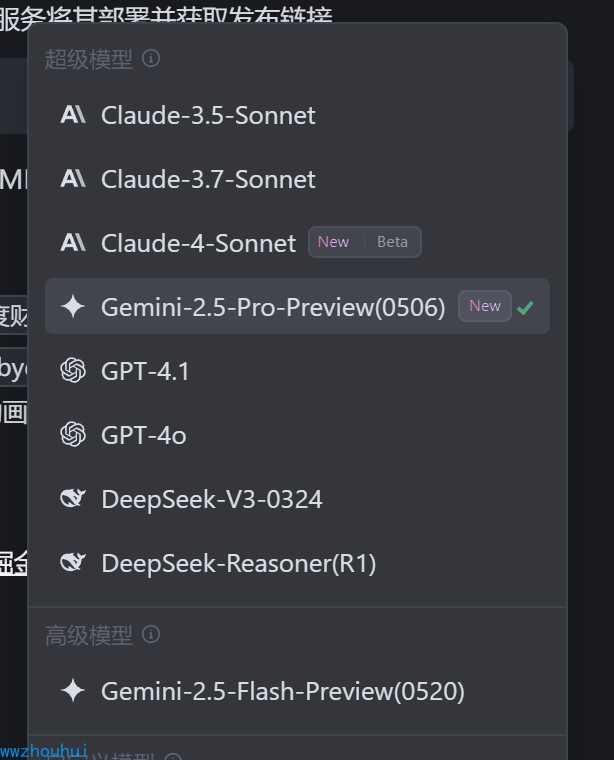Viewport: 614px width, 760px height.
Task: Click the OpenAI logo beside GPT-4.1
Action: pyautogui.click(x=73, y=371)
